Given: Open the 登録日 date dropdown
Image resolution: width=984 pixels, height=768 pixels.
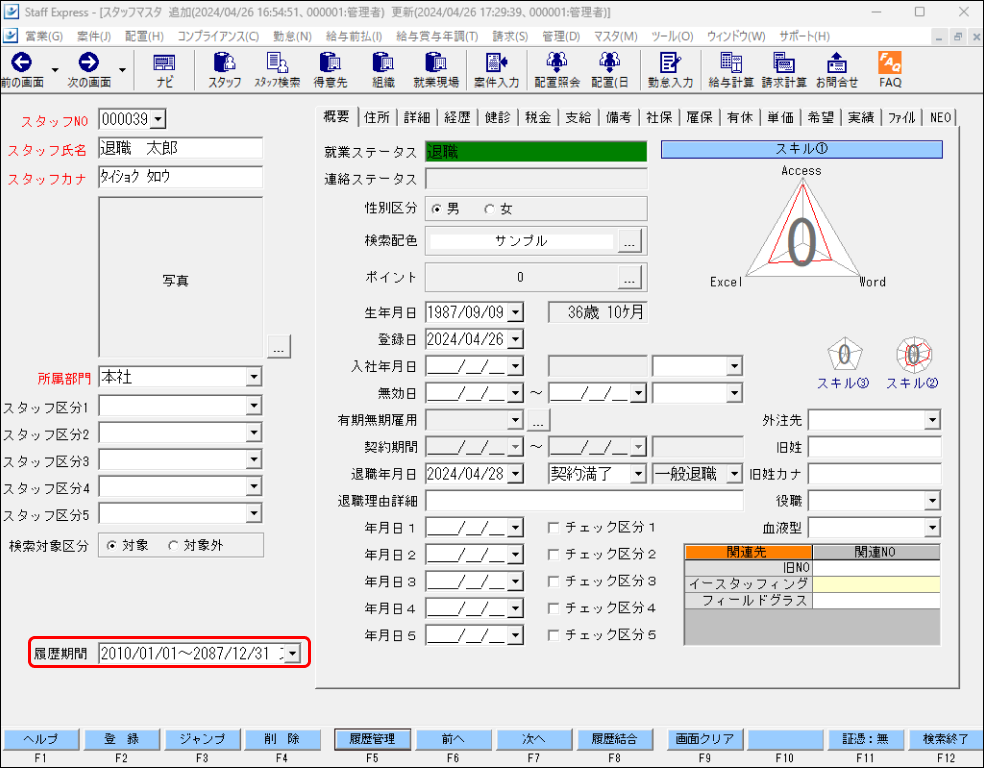Looking at the screenshot, I should click(515, 339).
